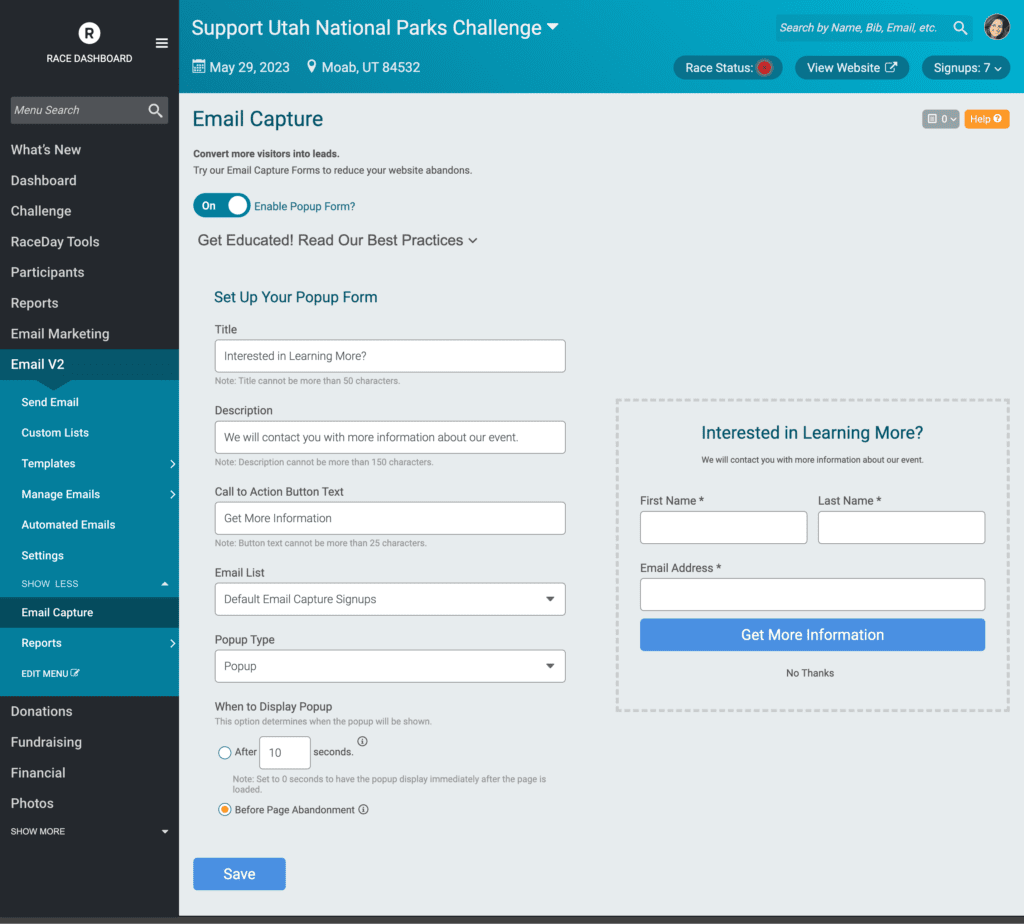Click the orange Help button
This screenshot has height=924, width=1024.
click(x=986, y=119)
